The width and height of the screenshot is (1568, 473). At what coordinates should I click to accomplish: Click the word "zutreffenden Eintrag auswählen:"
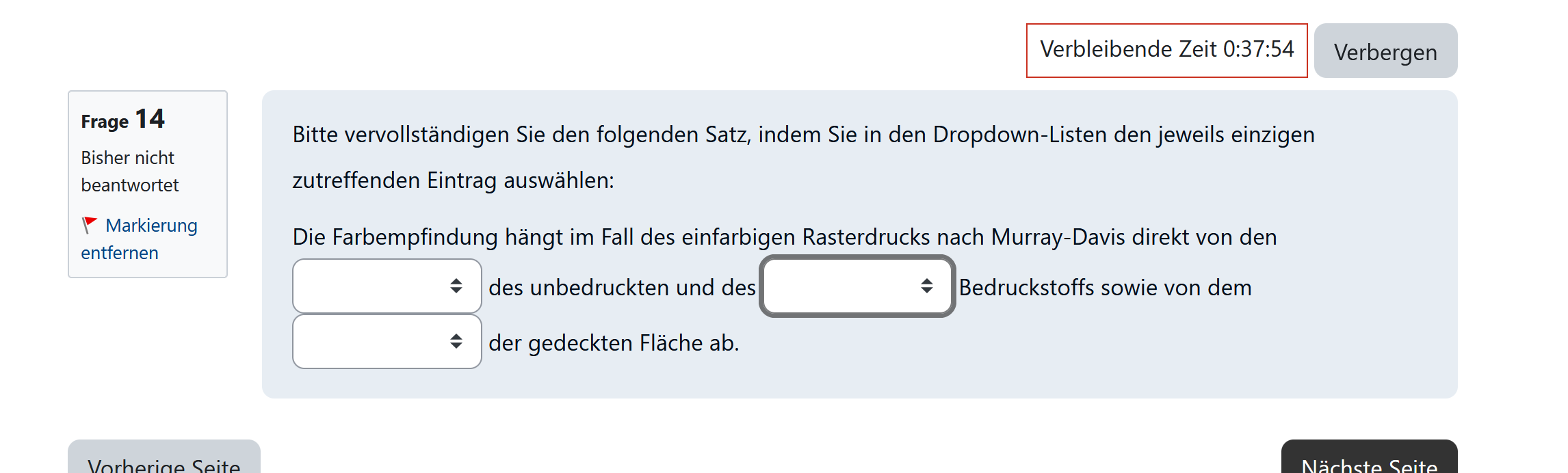pyautogui.click(x=453, y=180)
